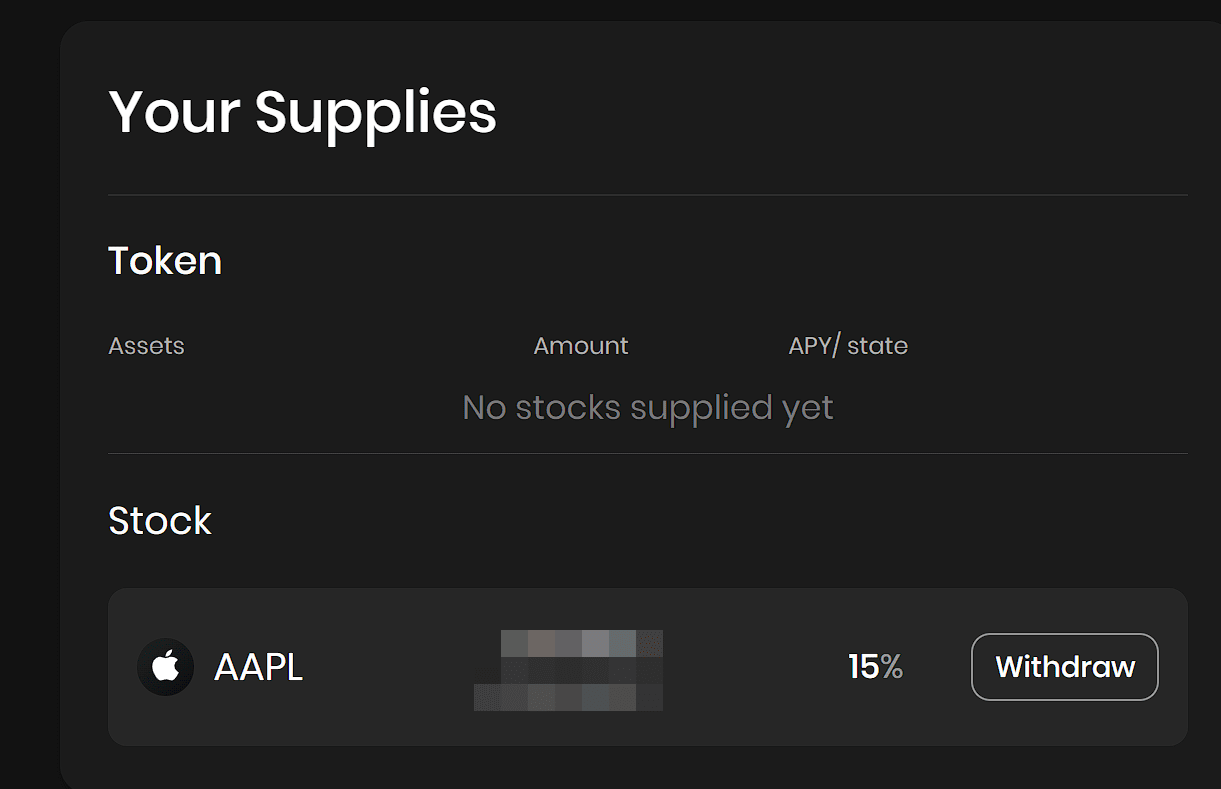1221x789 pixels.
Task: Click the 15% APY value
Action: (875, 667)
